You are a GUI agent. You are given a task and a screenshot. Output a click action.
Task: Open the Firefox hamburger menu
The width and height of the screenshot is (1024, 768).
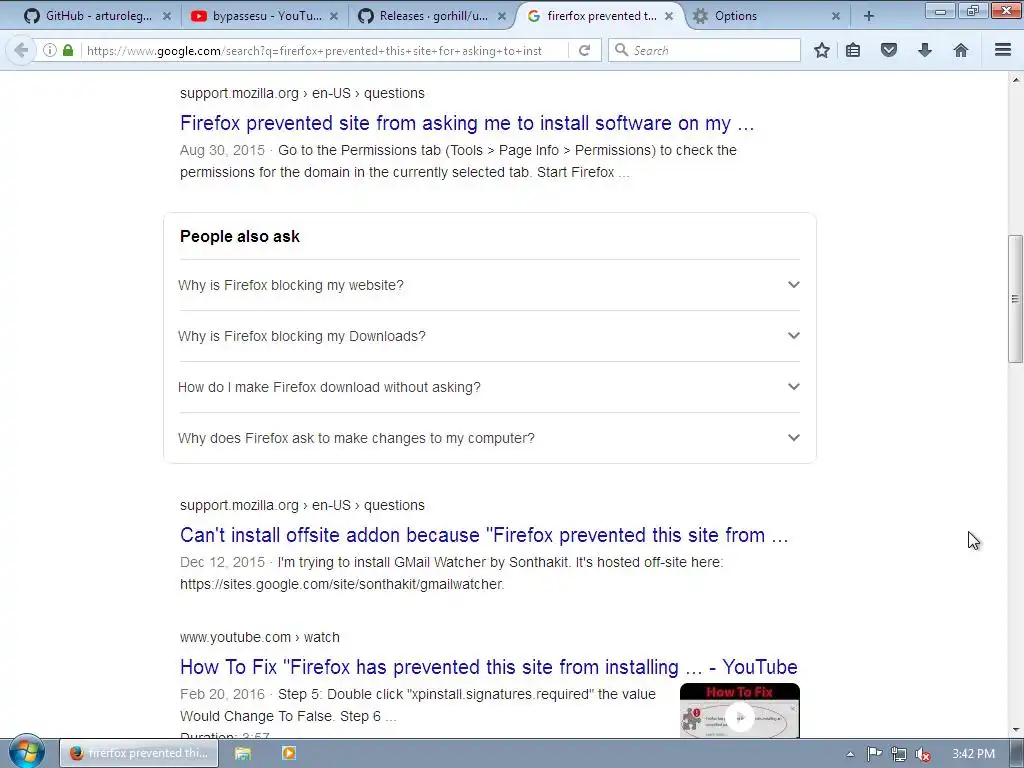tap(1003, 50)
